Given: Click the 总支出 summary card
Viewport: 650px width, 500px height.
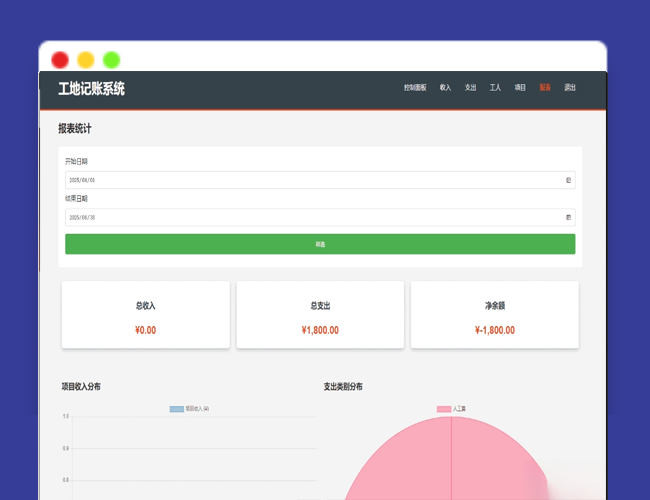Looking at the screenshot, I should point(320,315).
